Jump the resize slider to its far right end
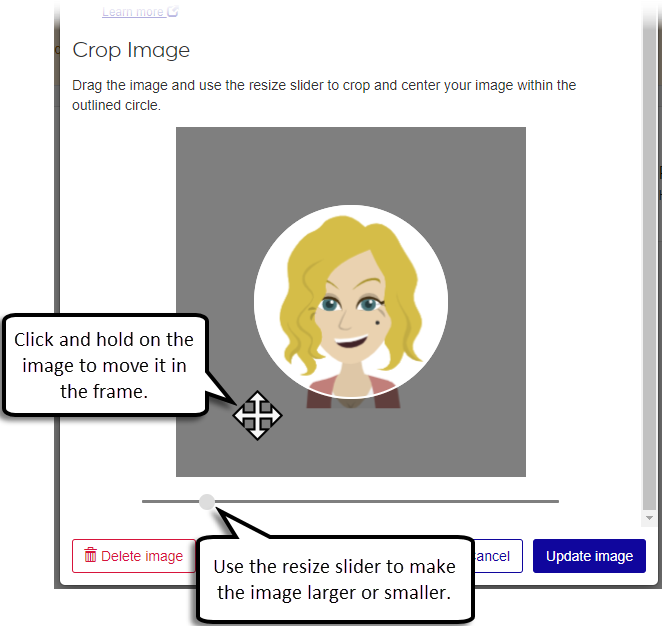This screenshot has height=626, width=662. click(557, 501)
